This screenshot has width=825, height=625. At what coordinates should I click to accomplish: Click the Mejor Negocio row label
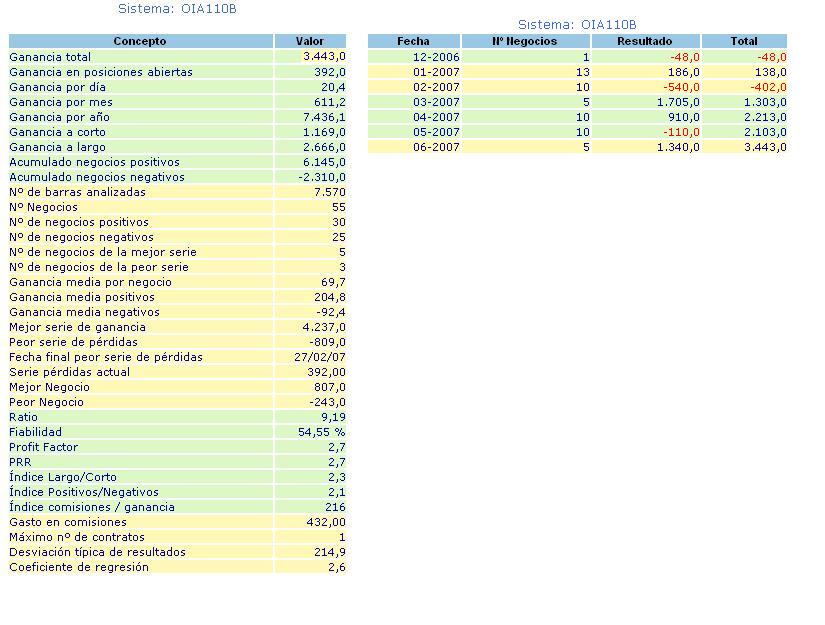coord(49,387)
